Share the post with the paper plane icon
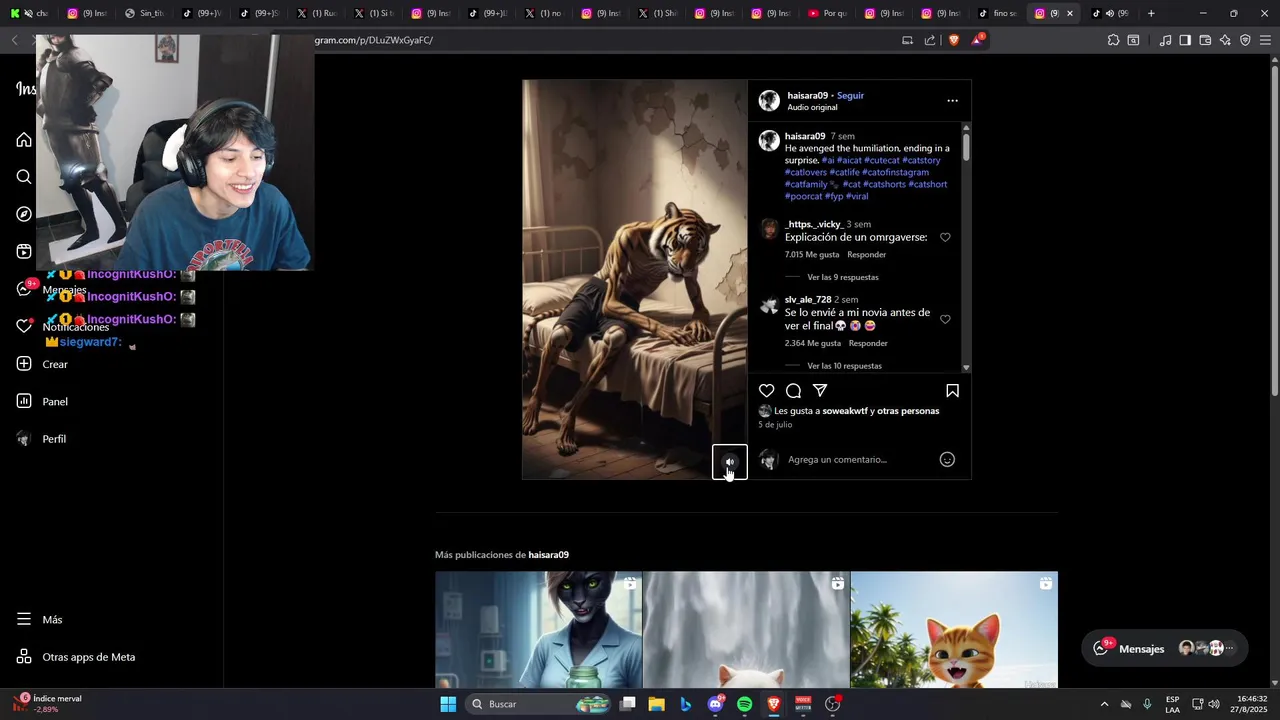1280x720 pixels. pyautogui.click(x=820, y=391)
